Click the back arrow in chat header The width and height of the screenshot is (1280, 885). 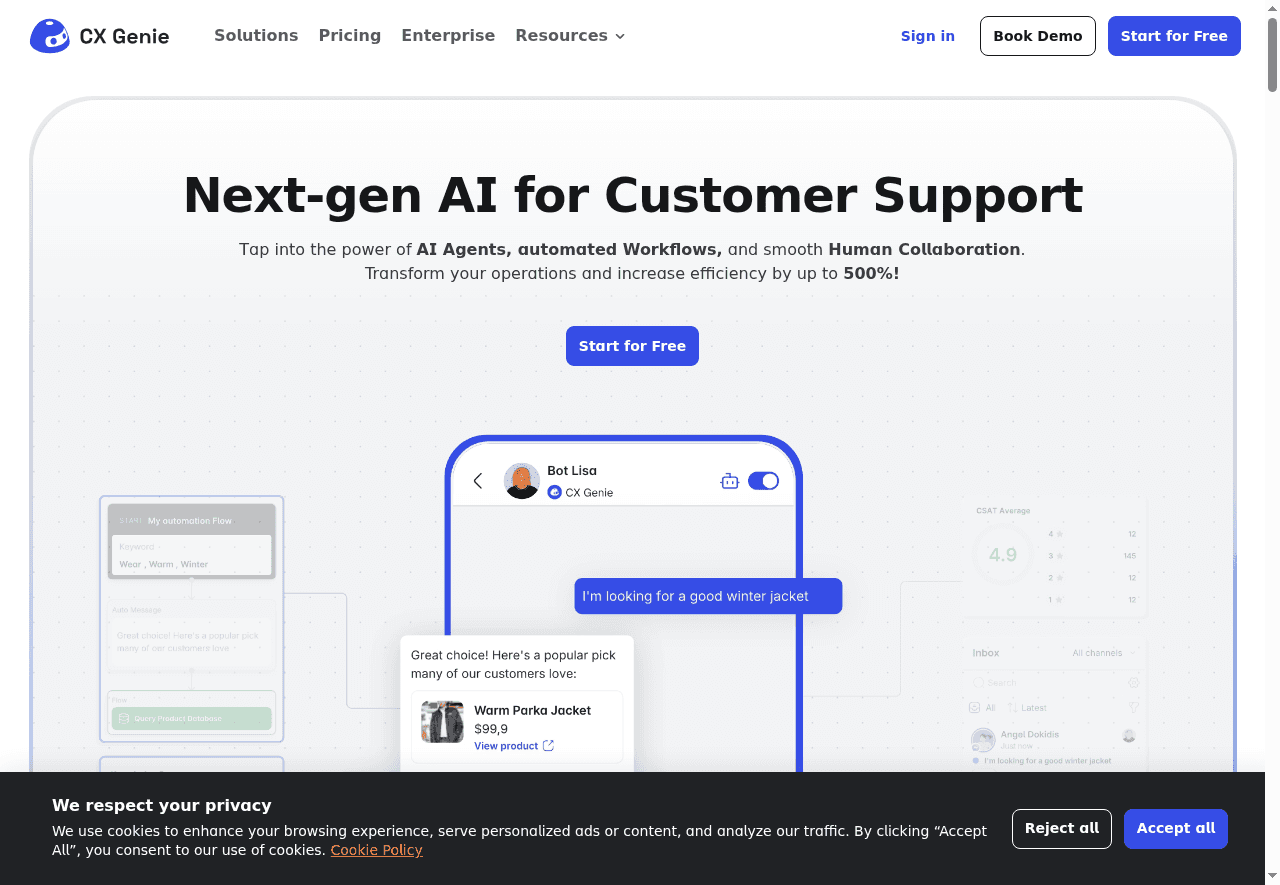[x=478, y=481]
